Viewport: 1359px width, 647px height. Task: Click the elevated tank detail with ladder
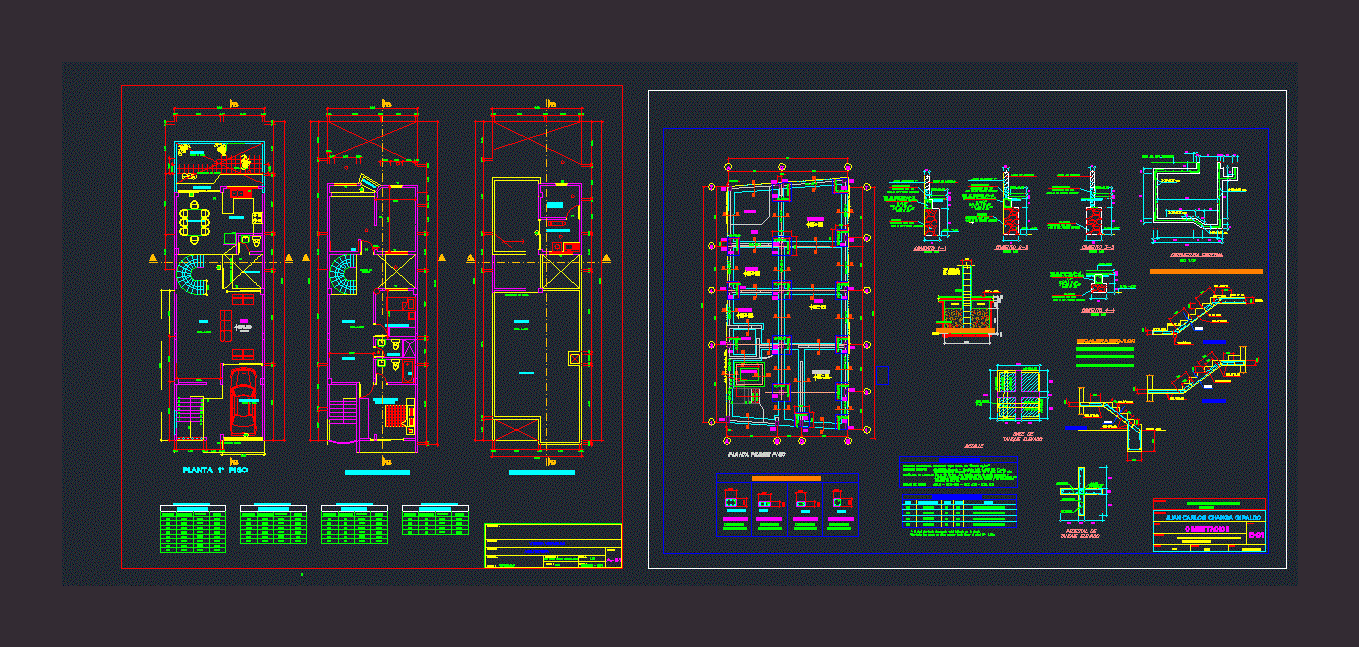point(967,301)
